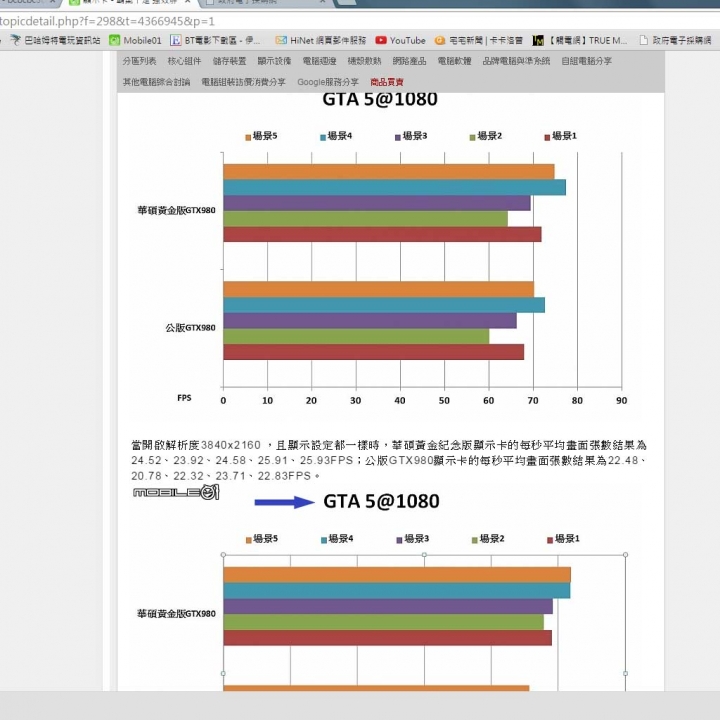
Task: Select the purple 場景3 bar of 公版GTX980, upper chart
Action: pyautogui.click(x=370, y=321)
